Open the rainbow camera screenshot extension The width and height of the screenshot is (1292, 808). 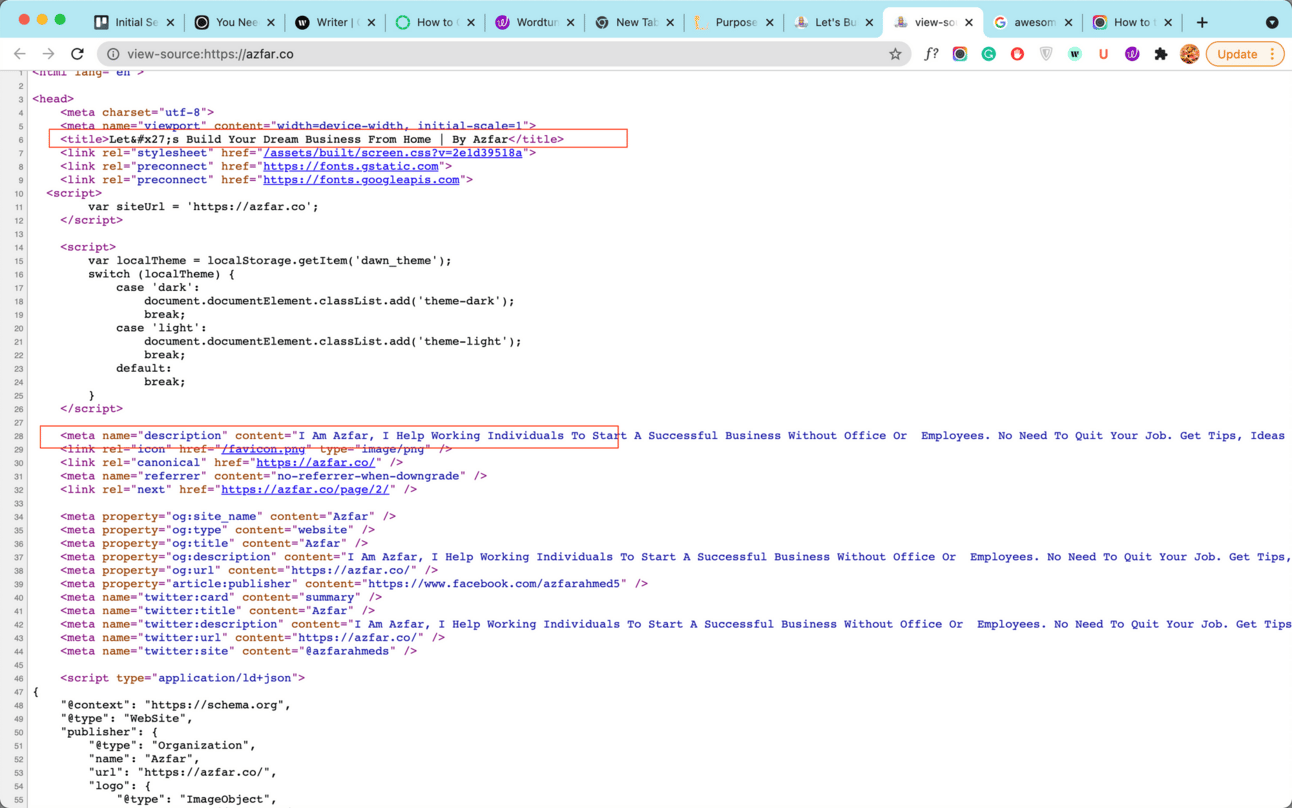coord(960,54)
